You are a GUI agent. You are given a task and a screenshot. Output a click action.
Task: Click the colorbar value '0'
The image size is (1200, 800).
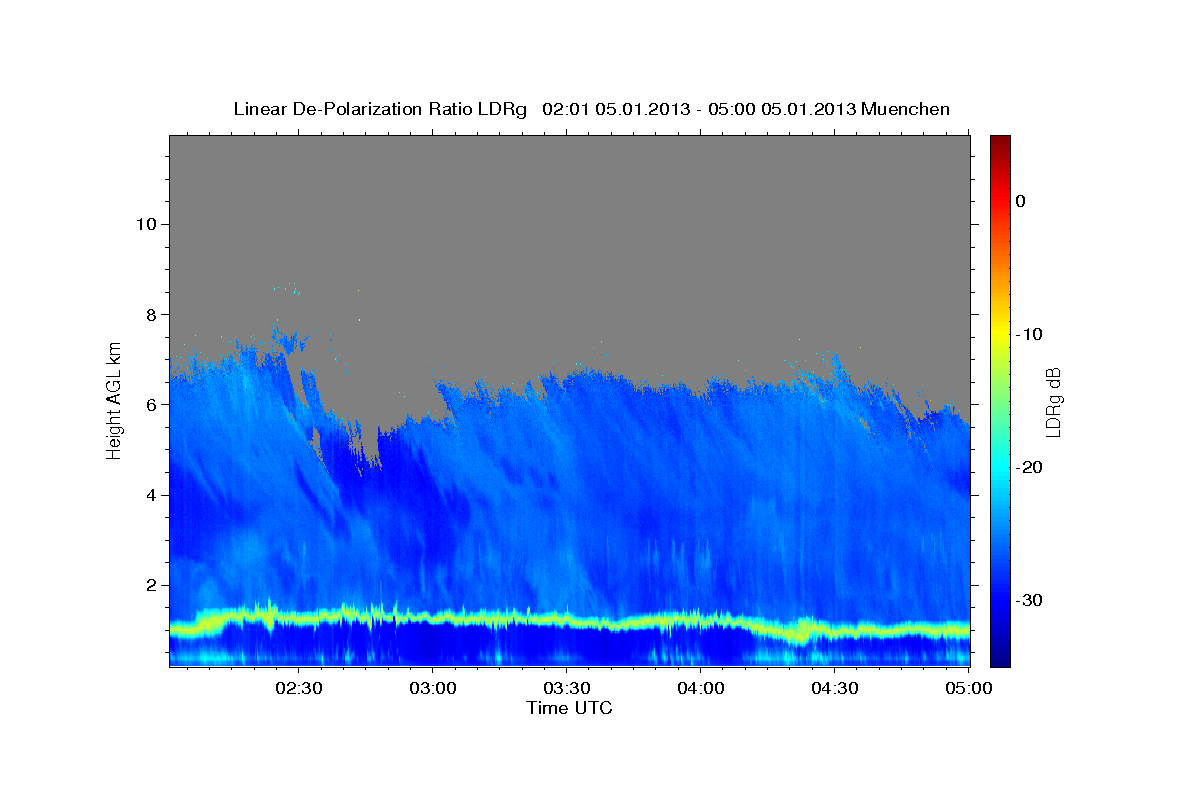1021,201
